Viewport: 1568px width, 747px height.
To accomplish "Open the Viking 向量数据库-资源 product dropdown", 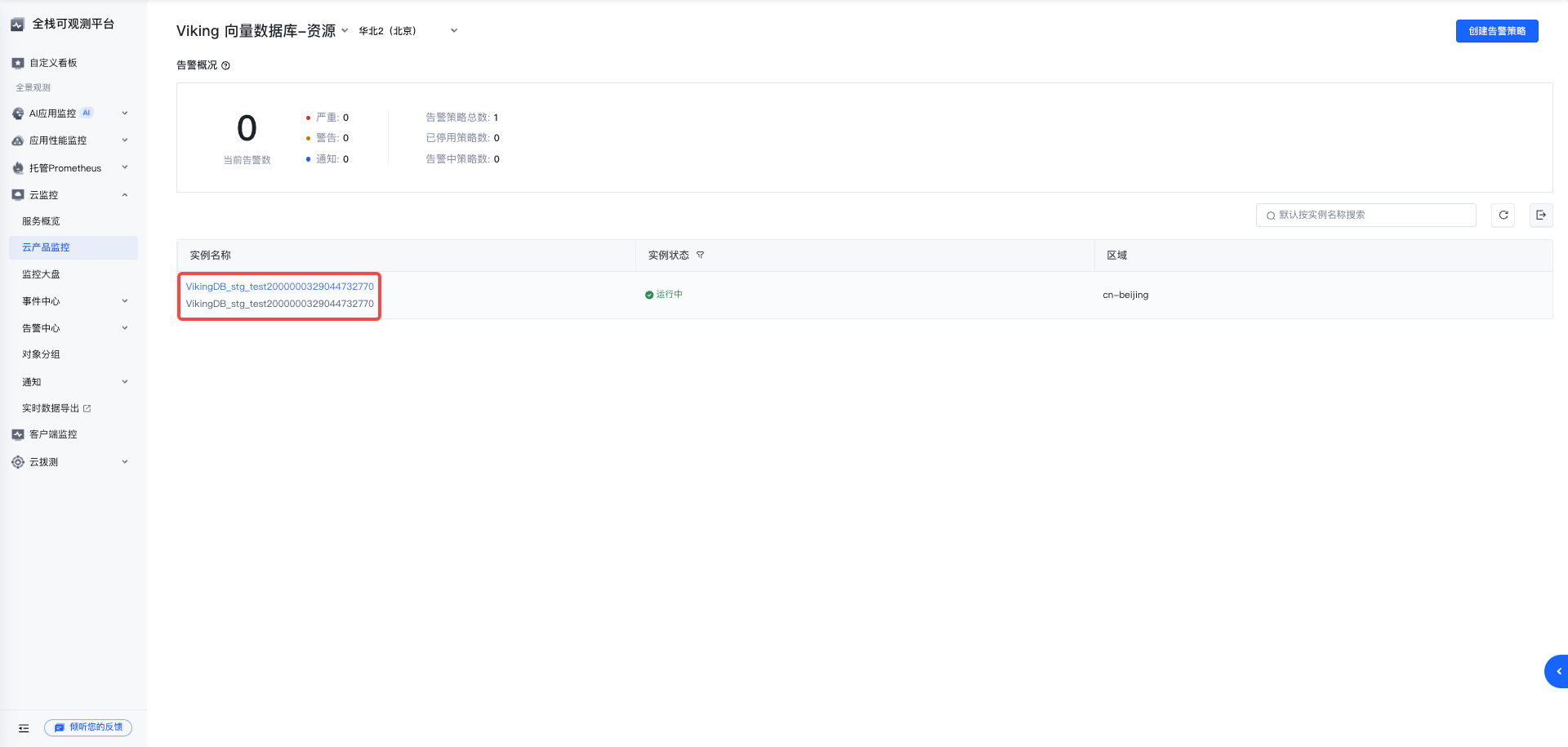I will [x=263, y=31].
